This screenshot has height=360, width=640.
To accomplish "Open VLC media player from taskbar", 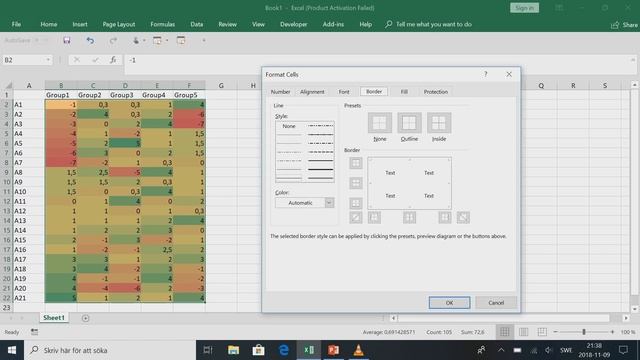I will 358,350.
